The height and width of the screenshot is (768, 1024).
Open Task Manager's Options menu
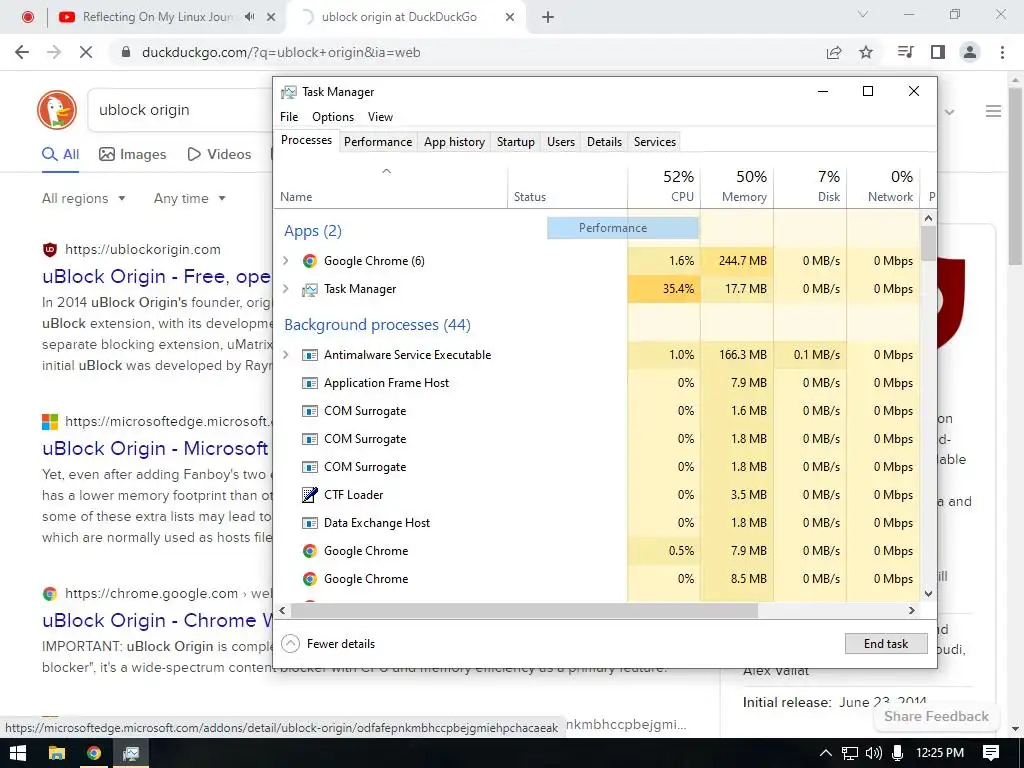click(332, 117)
